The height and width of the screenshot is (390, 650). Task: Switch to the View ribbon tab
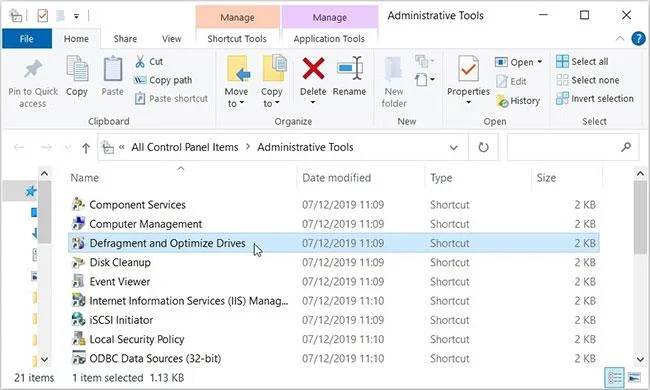[x=172, y=39]
